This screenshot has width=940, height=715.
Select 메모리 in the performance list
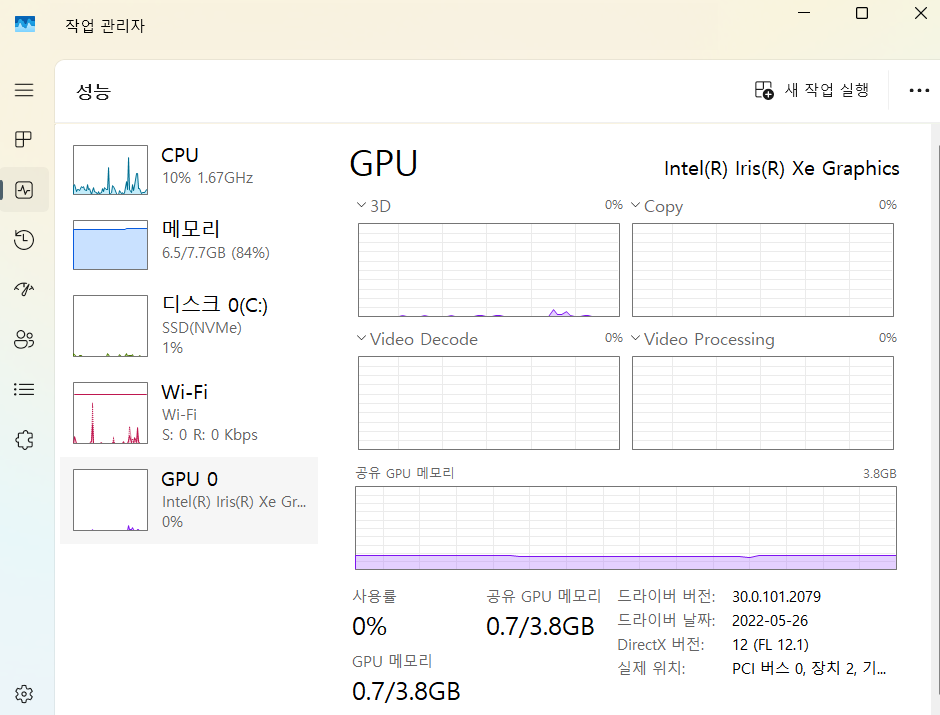coord(189,240)
